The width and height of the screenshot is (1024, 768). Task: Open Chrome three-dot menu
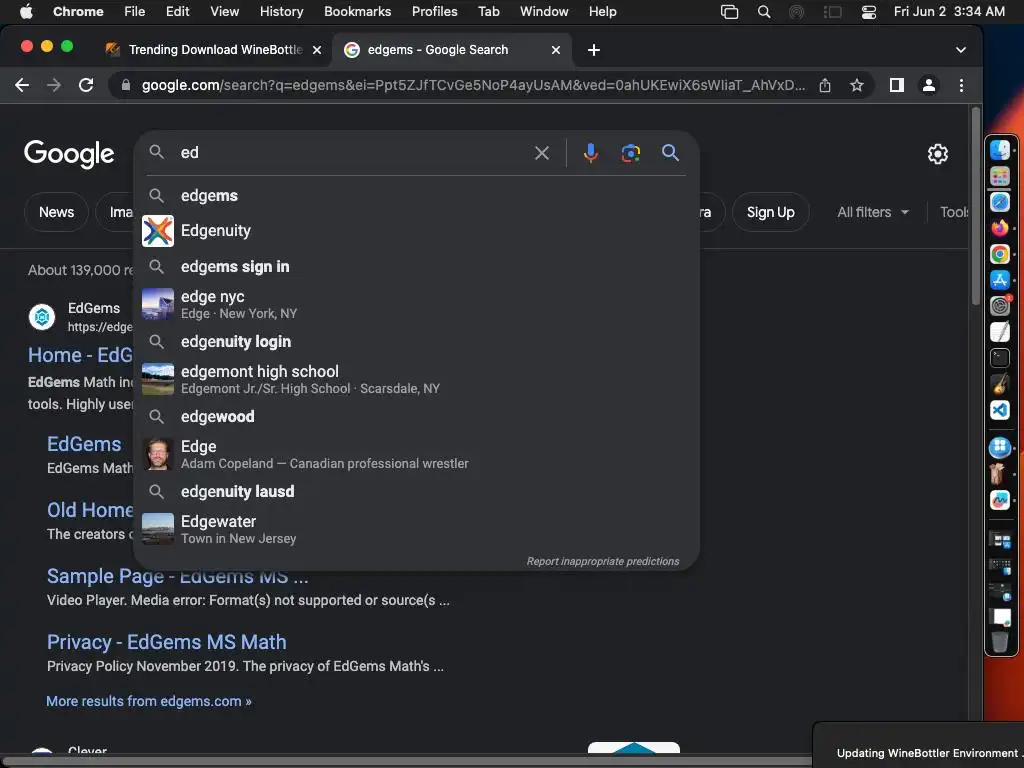tap(961, 85)
